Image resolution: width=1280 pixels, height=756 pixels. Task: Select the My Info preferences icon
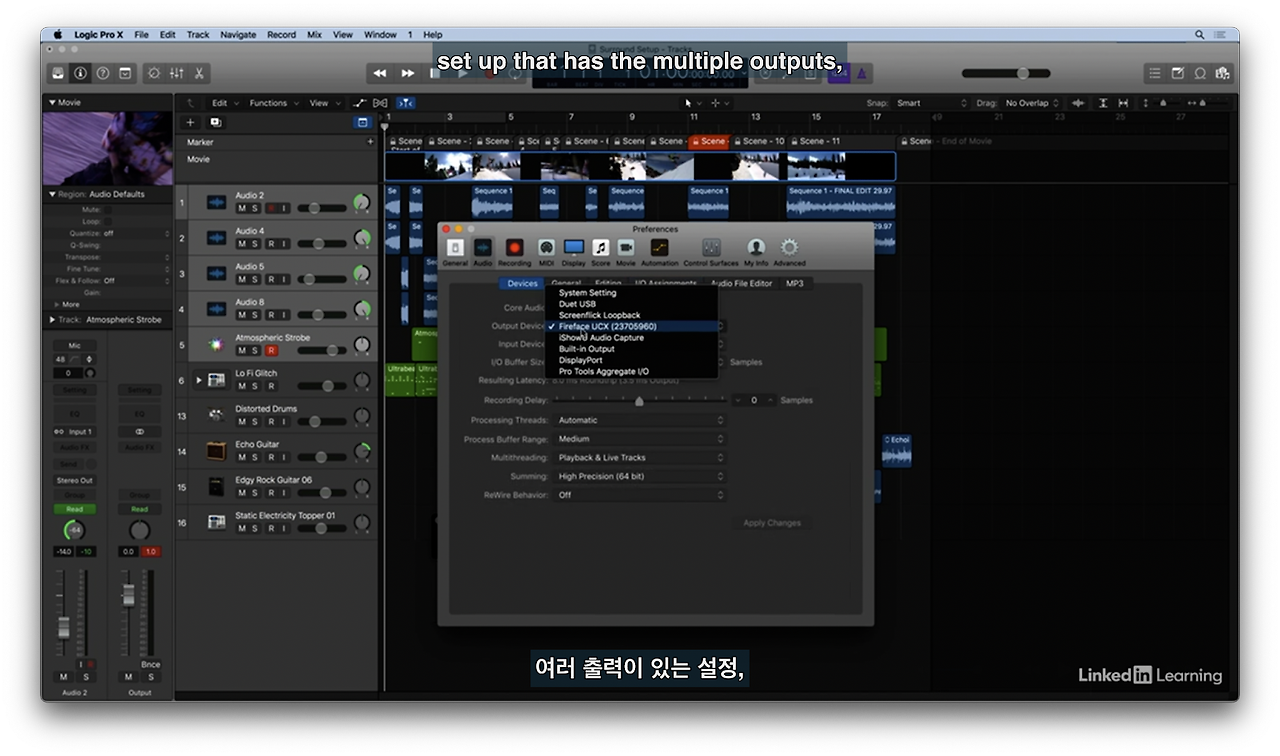coord(756,250)
